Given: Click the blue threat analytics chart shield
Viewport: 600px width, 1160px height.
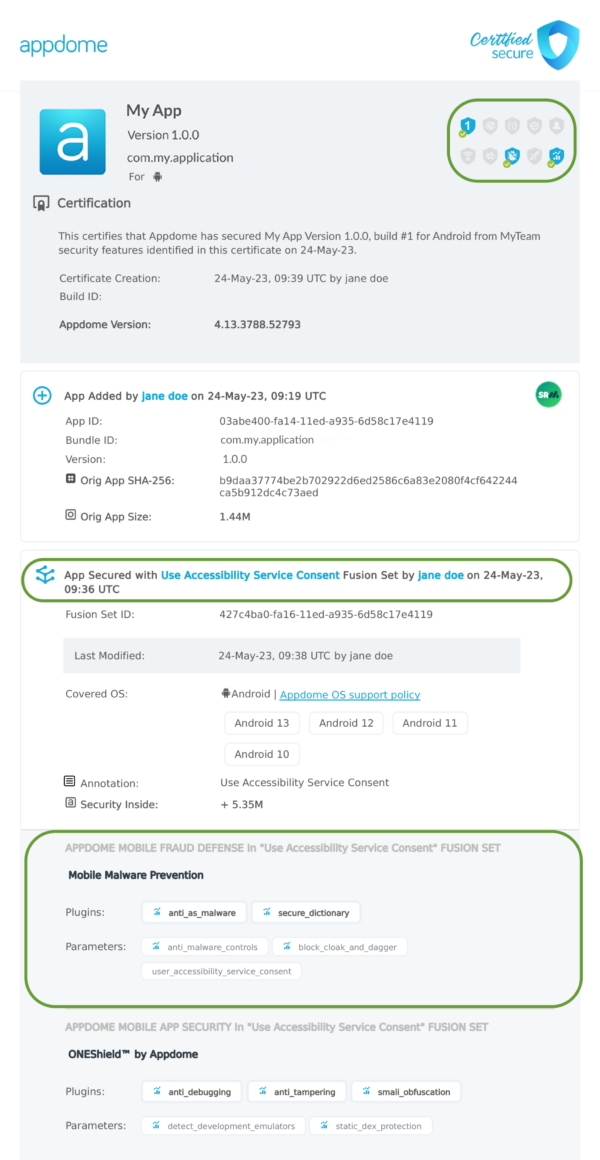Looking at the screenshot, I should pos(556,156).
